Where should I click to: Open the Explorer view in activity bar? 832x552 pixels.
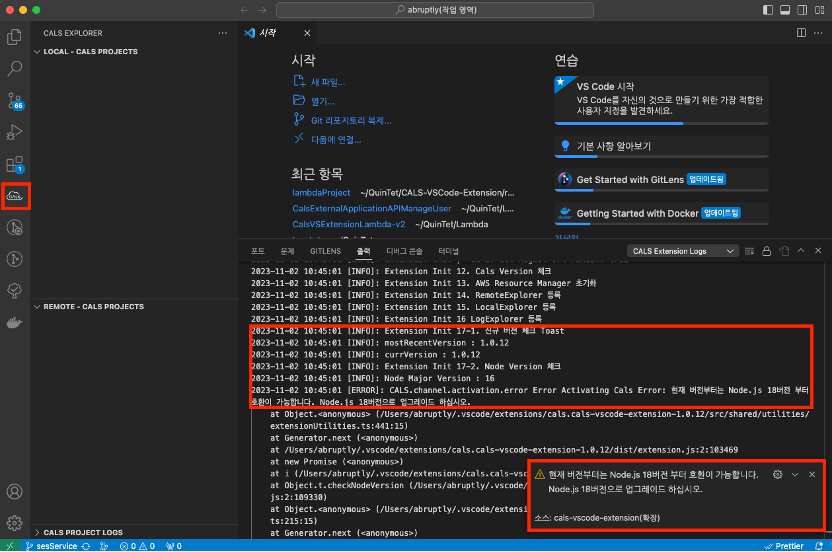[x=14, y=37]
